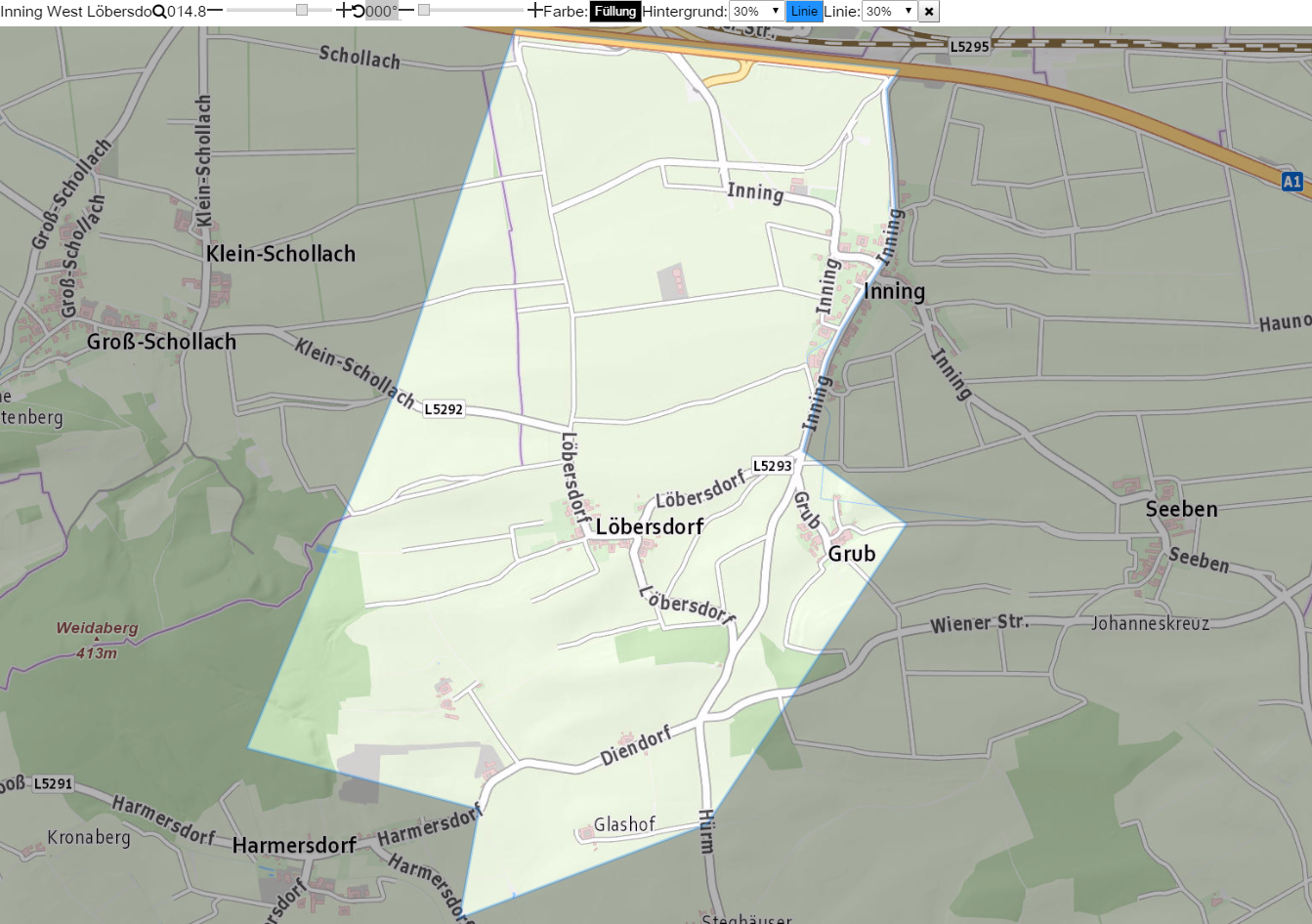Click the L5293 road shield
Viewport: 1312px width, 924px height.
click(x=772, y=466)
